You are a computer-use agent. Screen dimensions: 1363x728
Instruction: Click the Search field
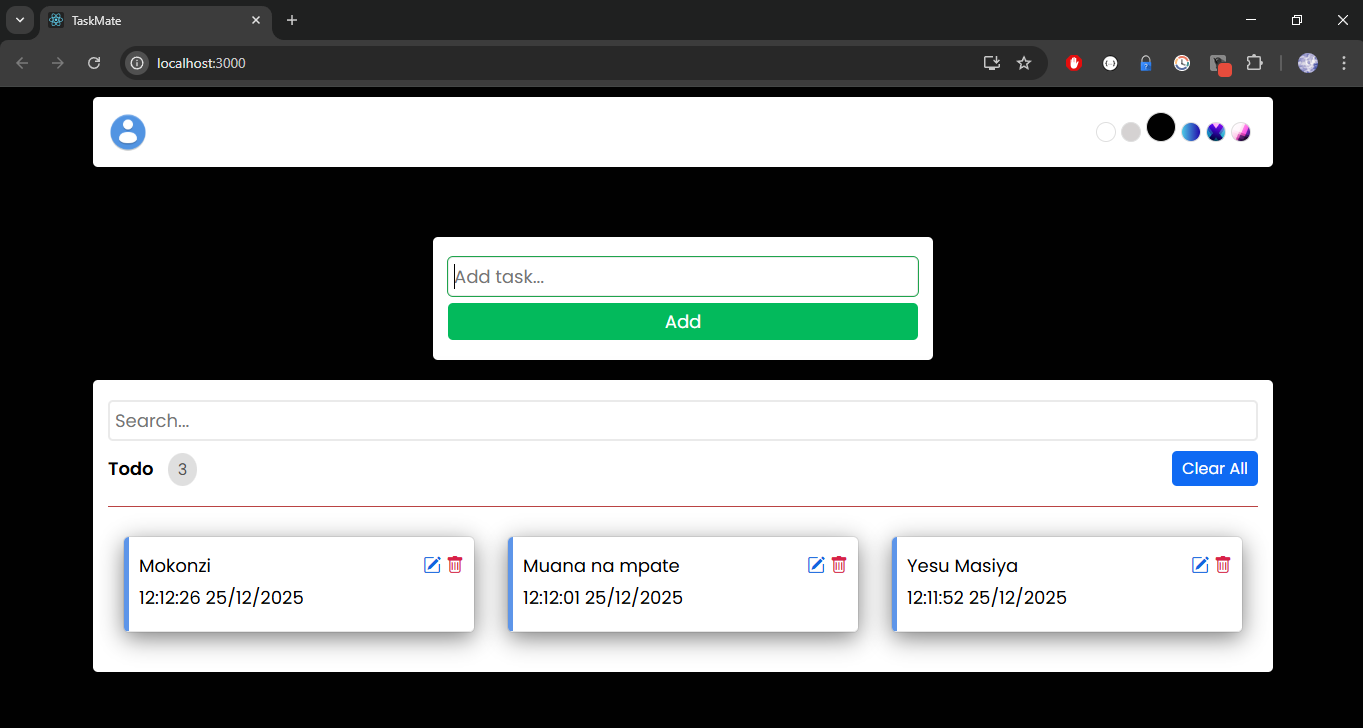click(683, 421)
